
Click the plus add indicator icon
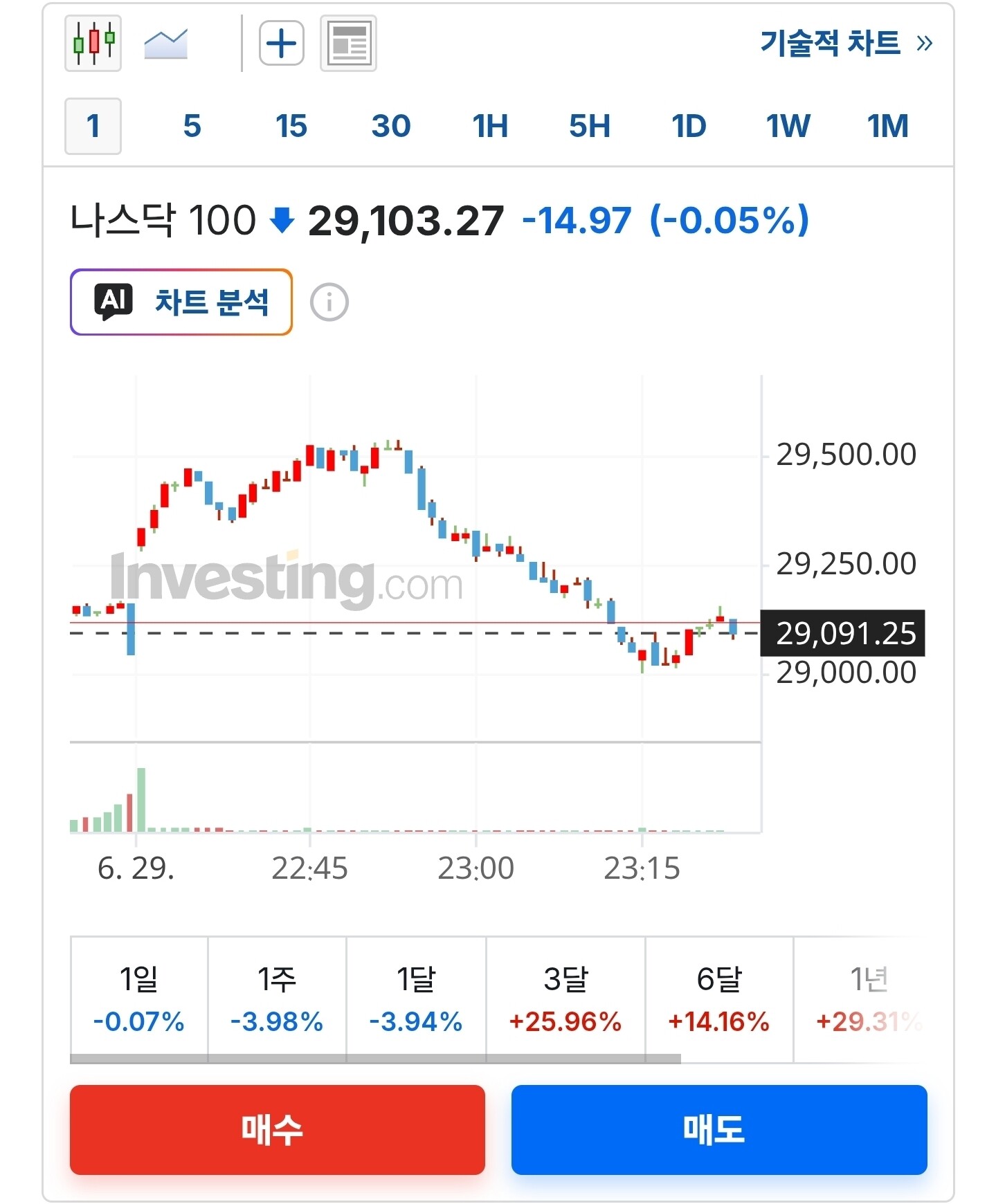(282, 43)
